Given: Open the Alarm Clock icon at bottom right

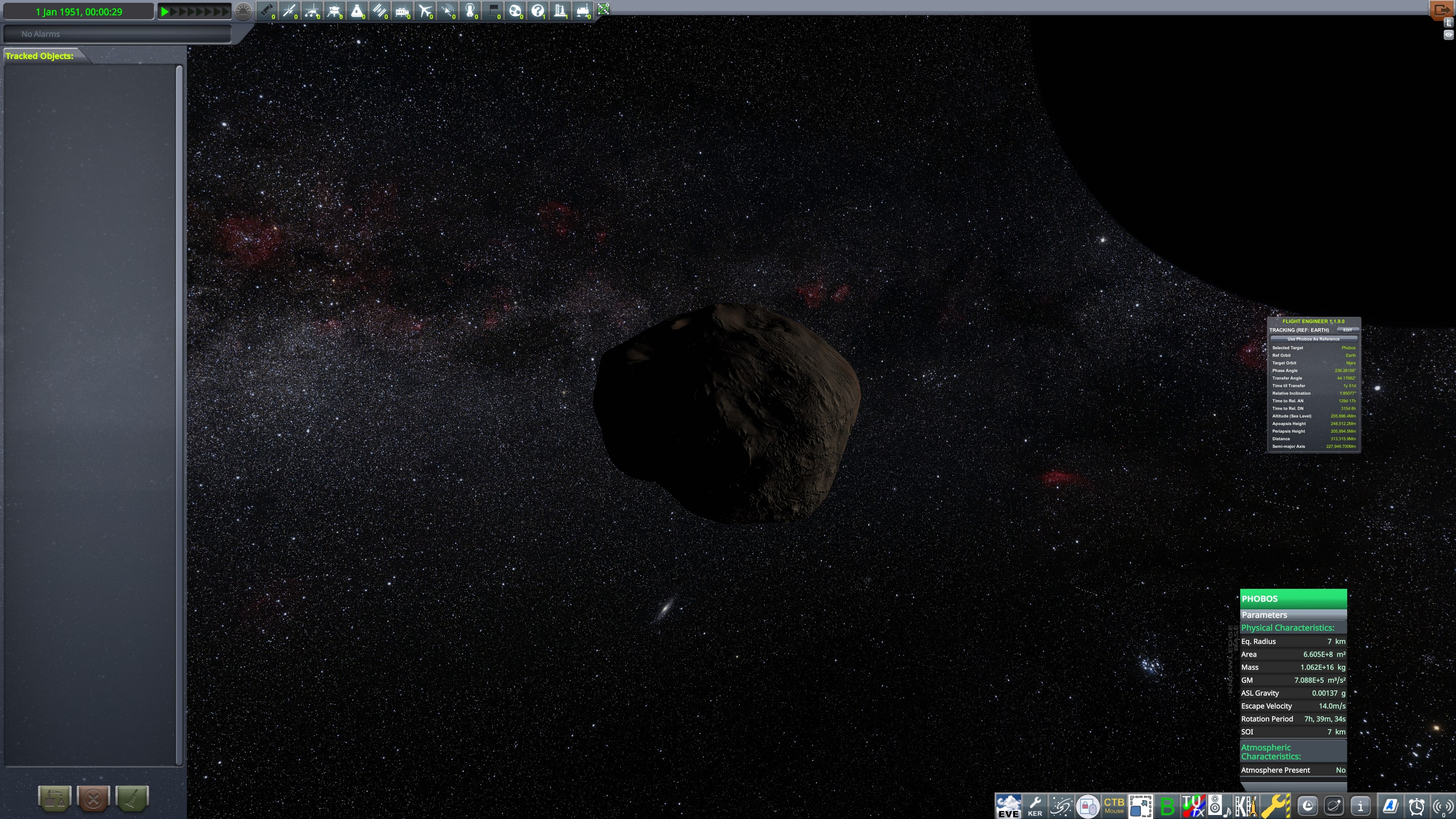Looking at the screenshot, I should [1417, 805].
